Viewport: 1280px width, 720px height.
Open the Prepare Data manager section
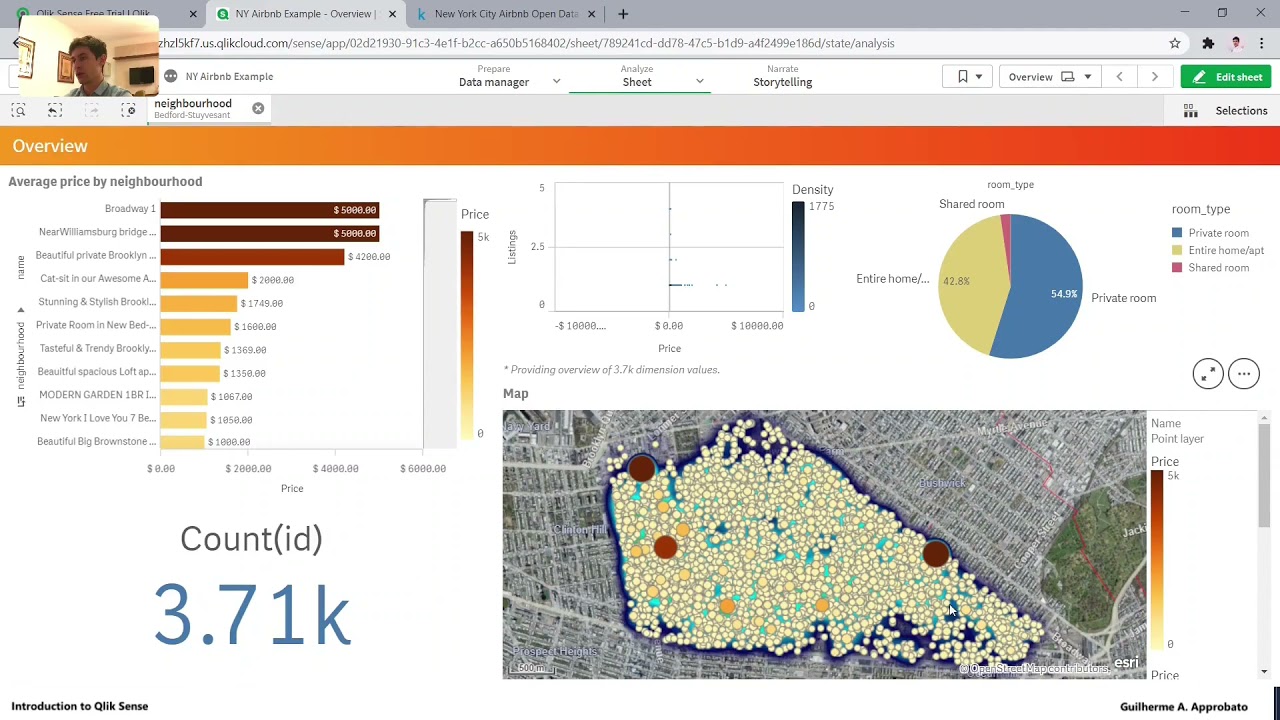pos(494,76)
